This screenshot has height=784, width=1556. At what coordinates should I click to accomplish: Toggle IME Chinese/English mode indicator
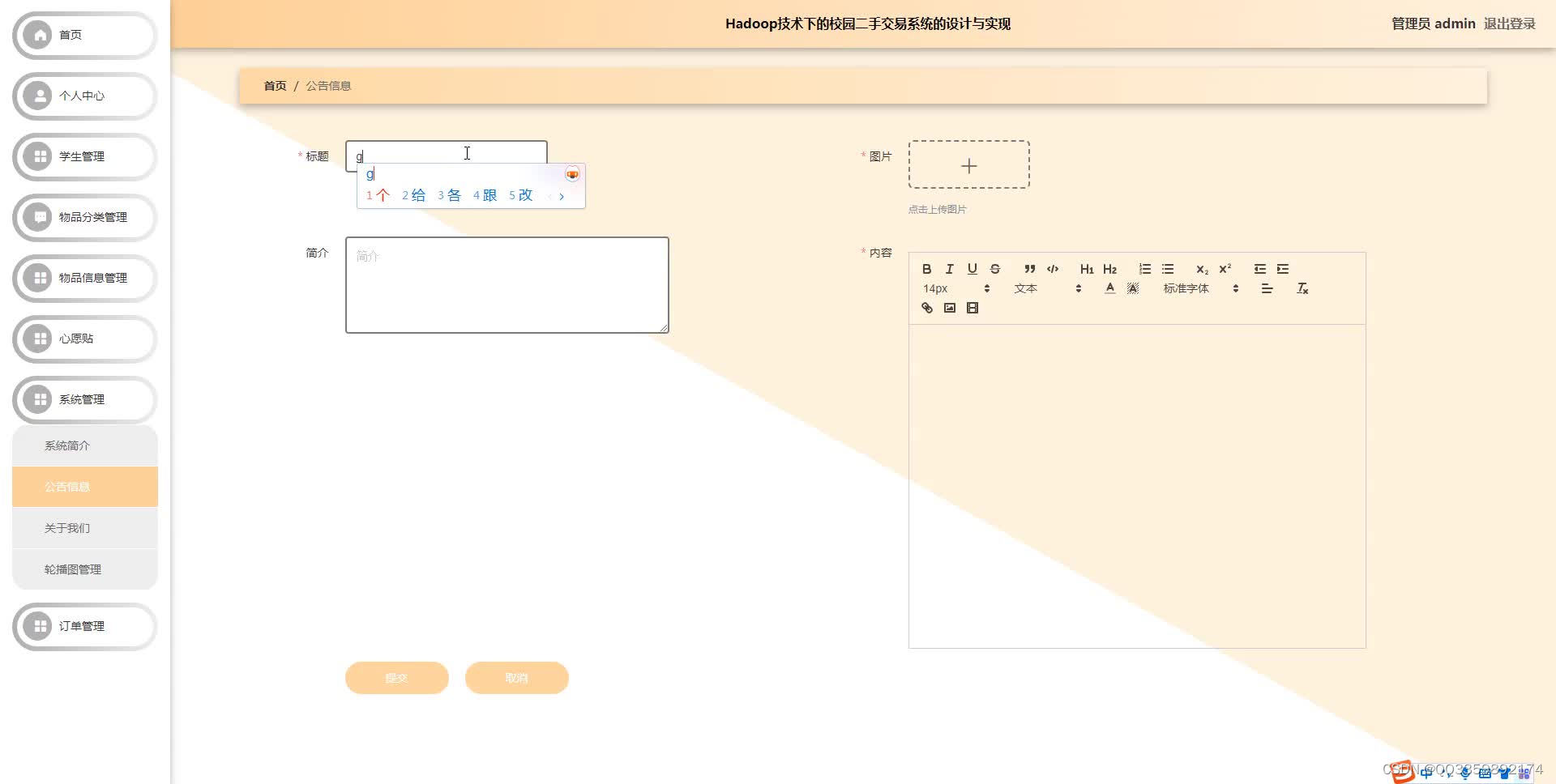(x=1426, y=773)
